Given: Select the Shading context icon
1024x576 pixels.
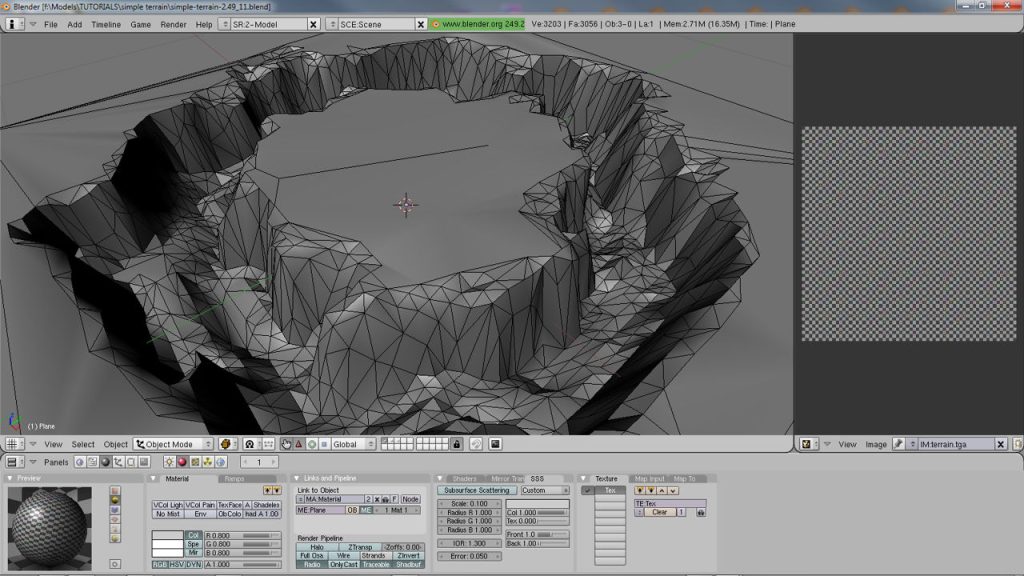Looking at the screenshot, I should 104,461.
